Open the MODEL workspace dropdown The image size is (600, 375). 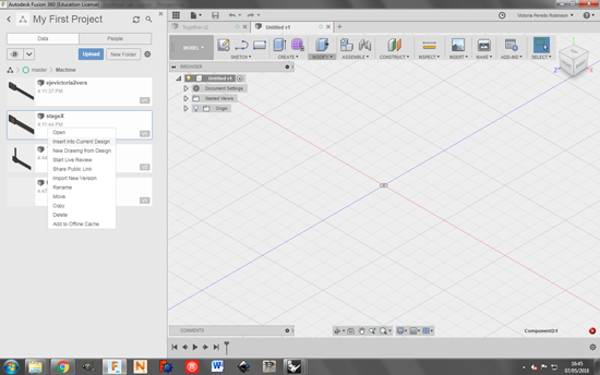pos(192,48)
